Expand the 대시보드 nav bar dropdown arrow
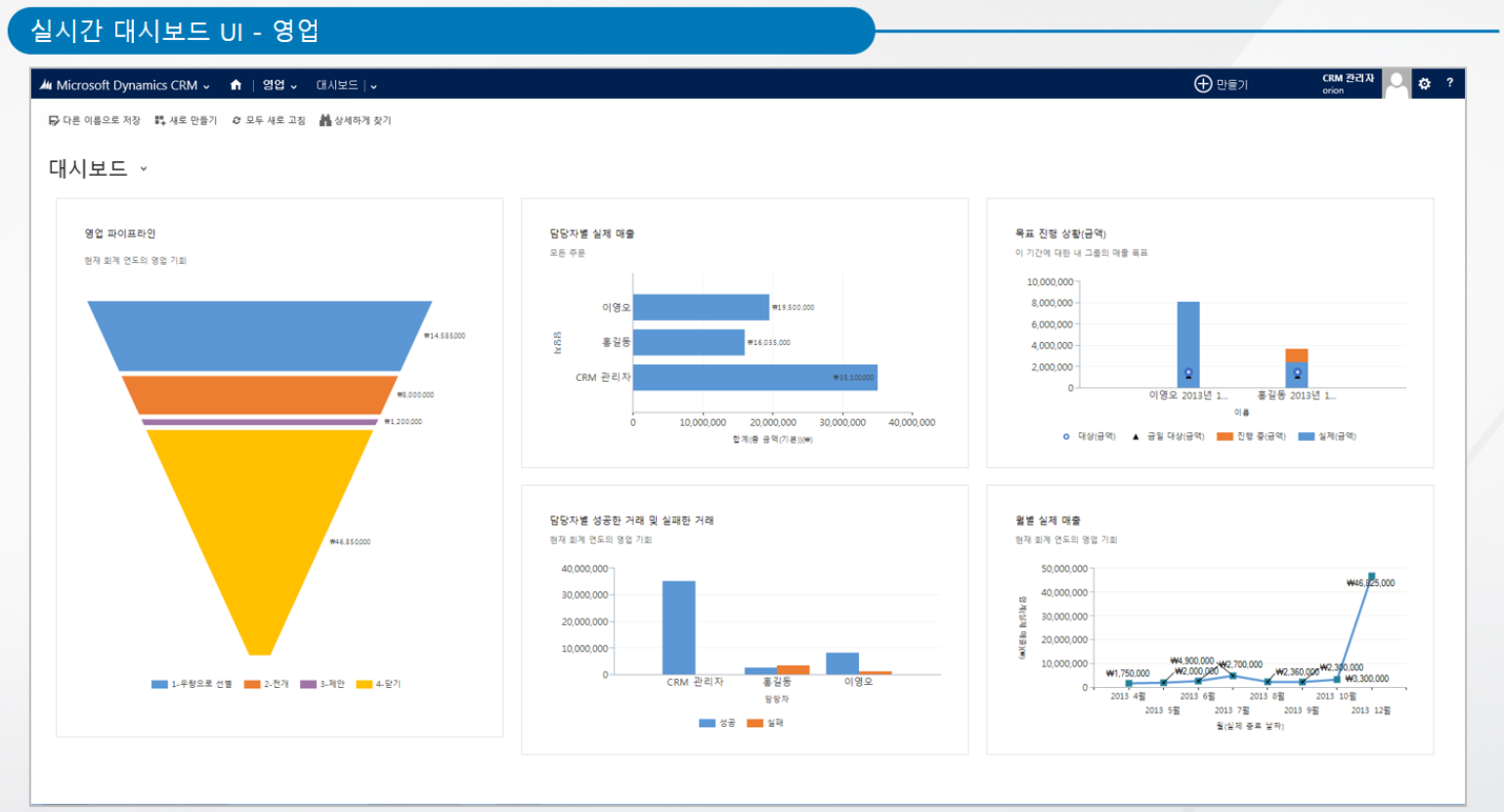 373,86
